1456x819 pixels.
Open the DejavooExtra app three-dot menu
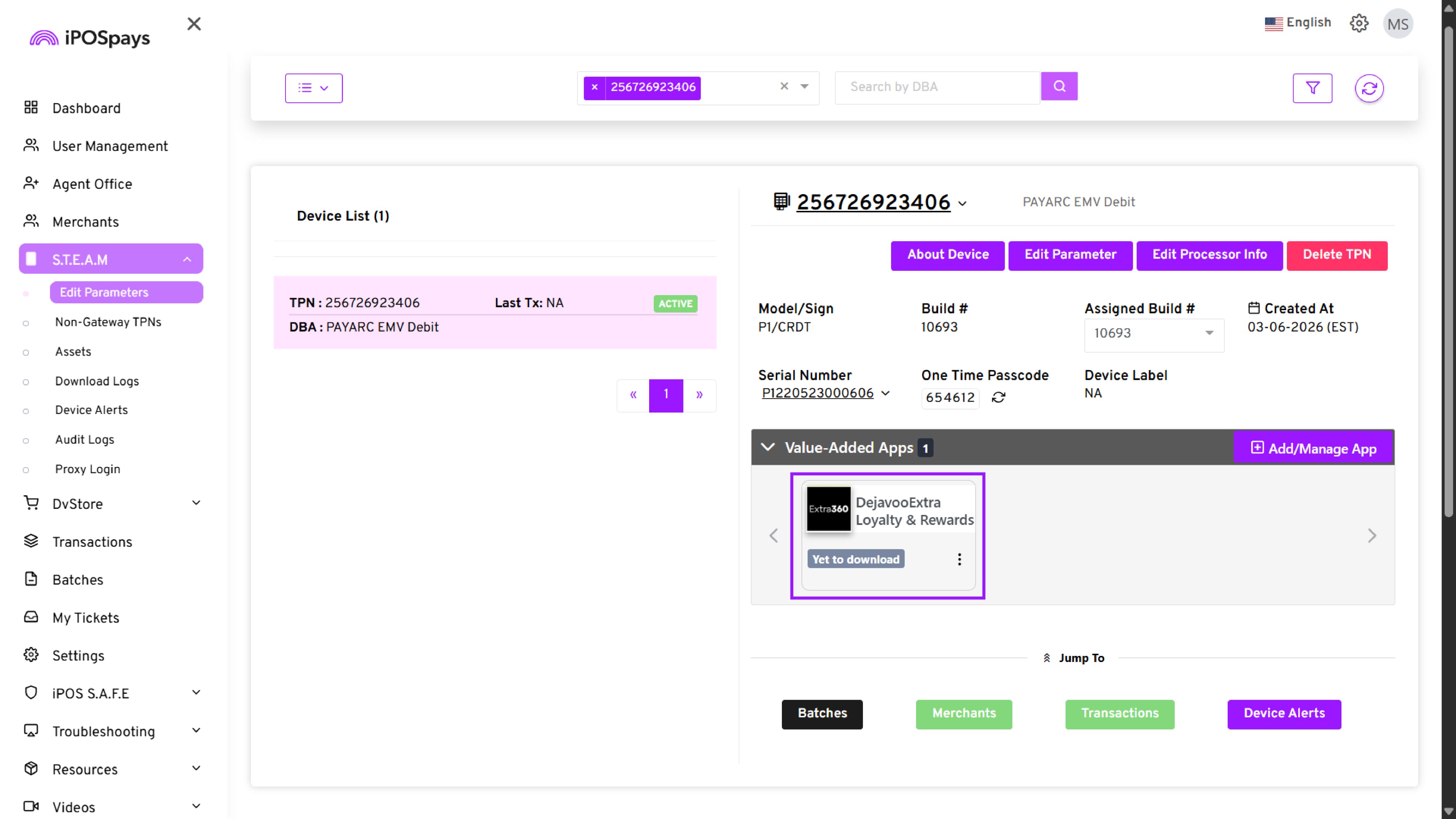click(959, 559)
